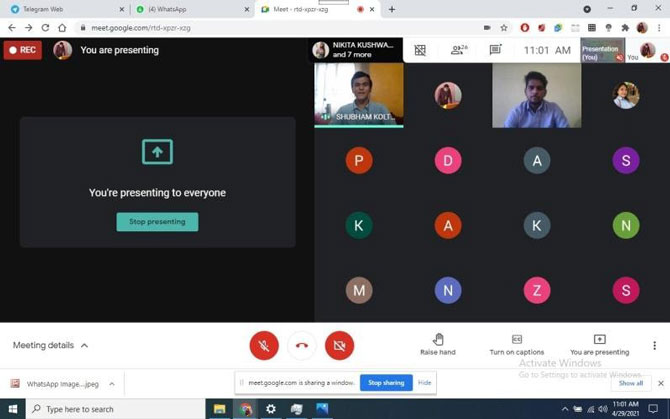
Task: Hide the screen sharing notification bar
Action: 425,383
